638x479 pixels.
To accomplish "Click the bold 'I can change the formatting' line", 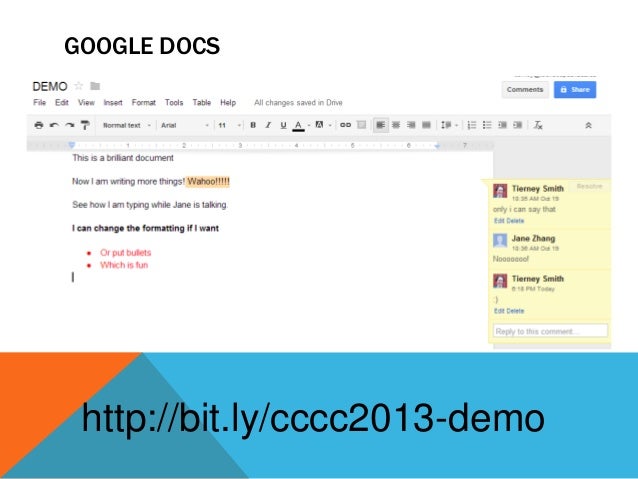I will tap(145, 228).
